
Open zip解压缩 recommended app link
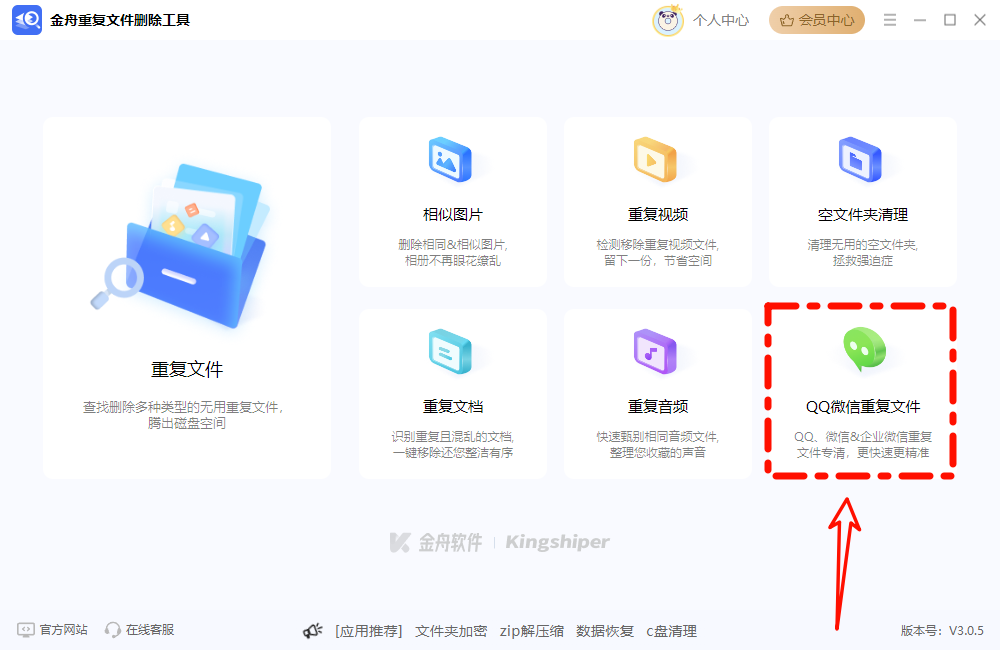pyautogui.click(x=532, y=631)
